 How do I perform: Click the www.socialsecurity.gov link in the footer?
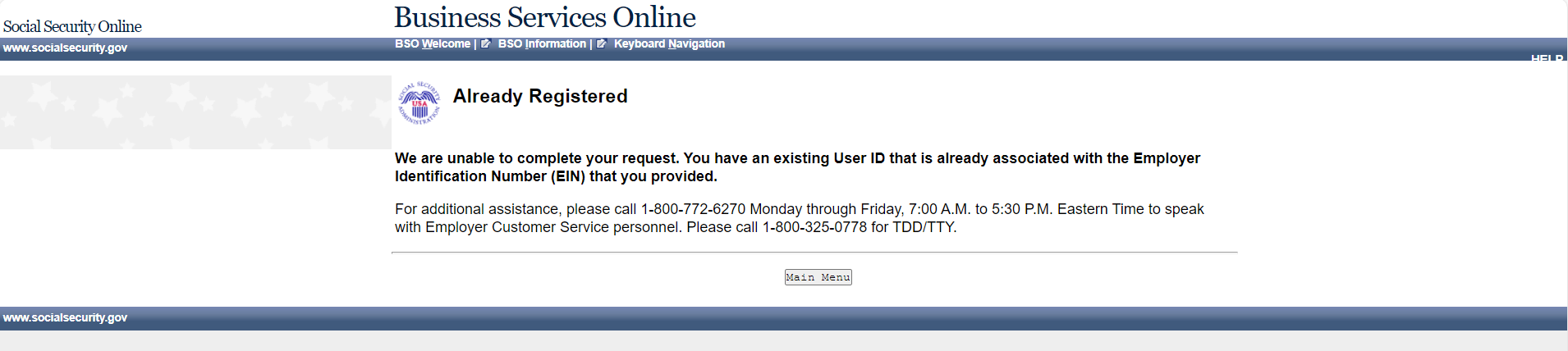click(65, 317)
